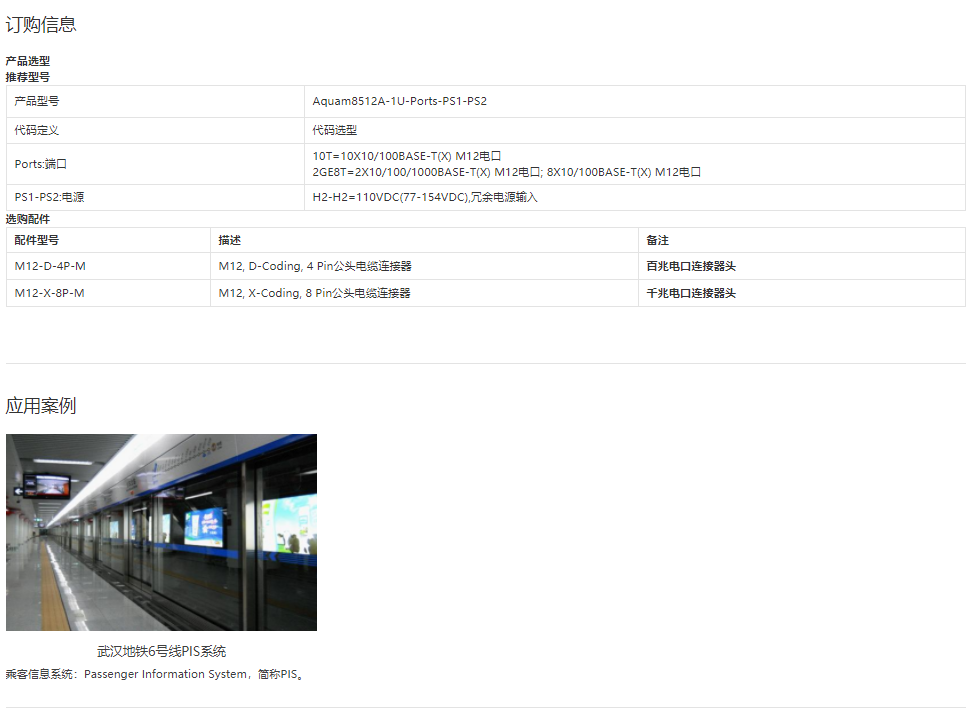Click the 代码定义 row label
The width and height of the screenshot is (973, 726).
37,130
